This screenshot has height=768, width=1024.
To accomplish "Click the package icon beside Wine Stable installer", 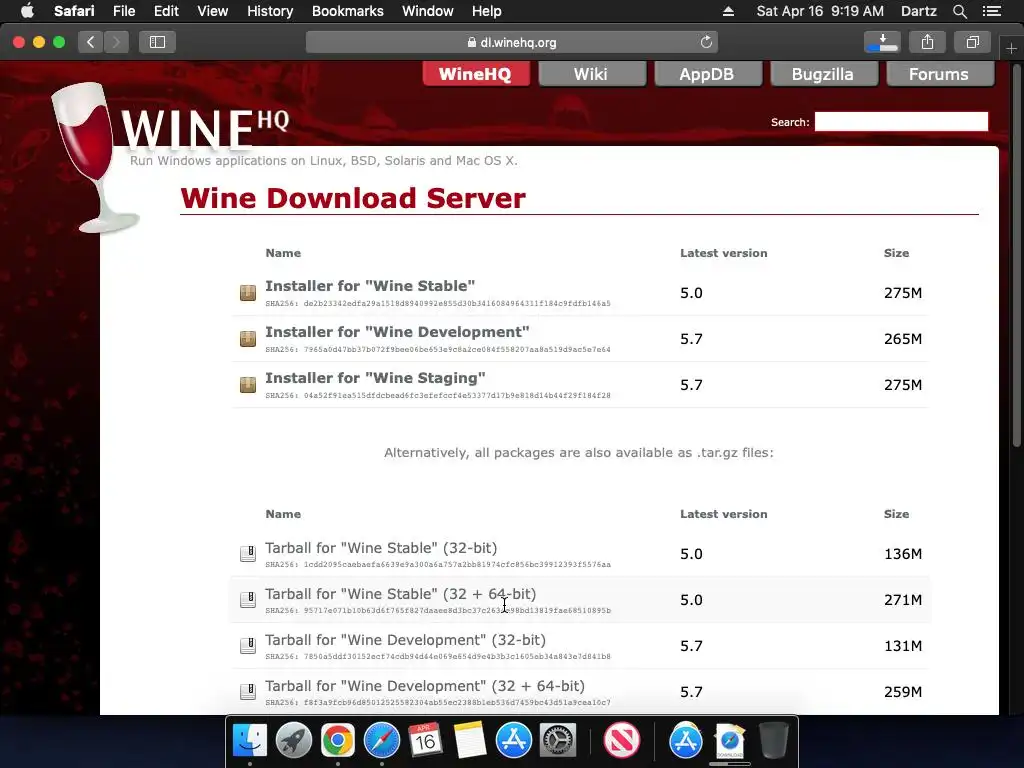I will (x=248, y=293).
